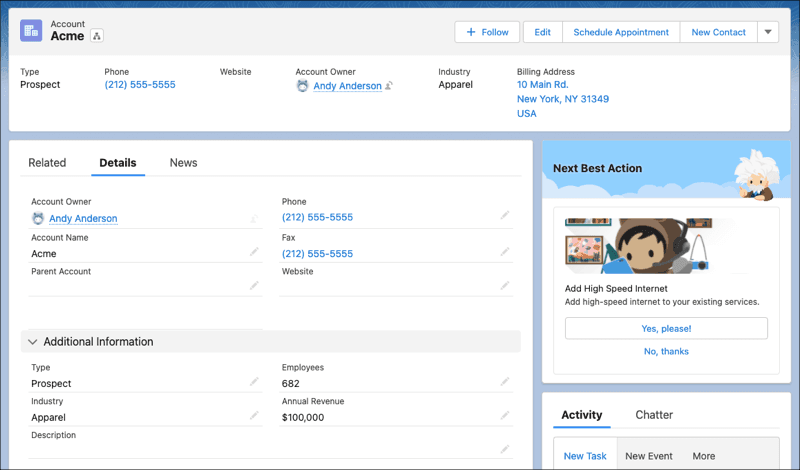The image size is (800, 470).
Task: Change owner icon next to Andy Anderson header
Action: pyautogui.click(x=389, y=86)
